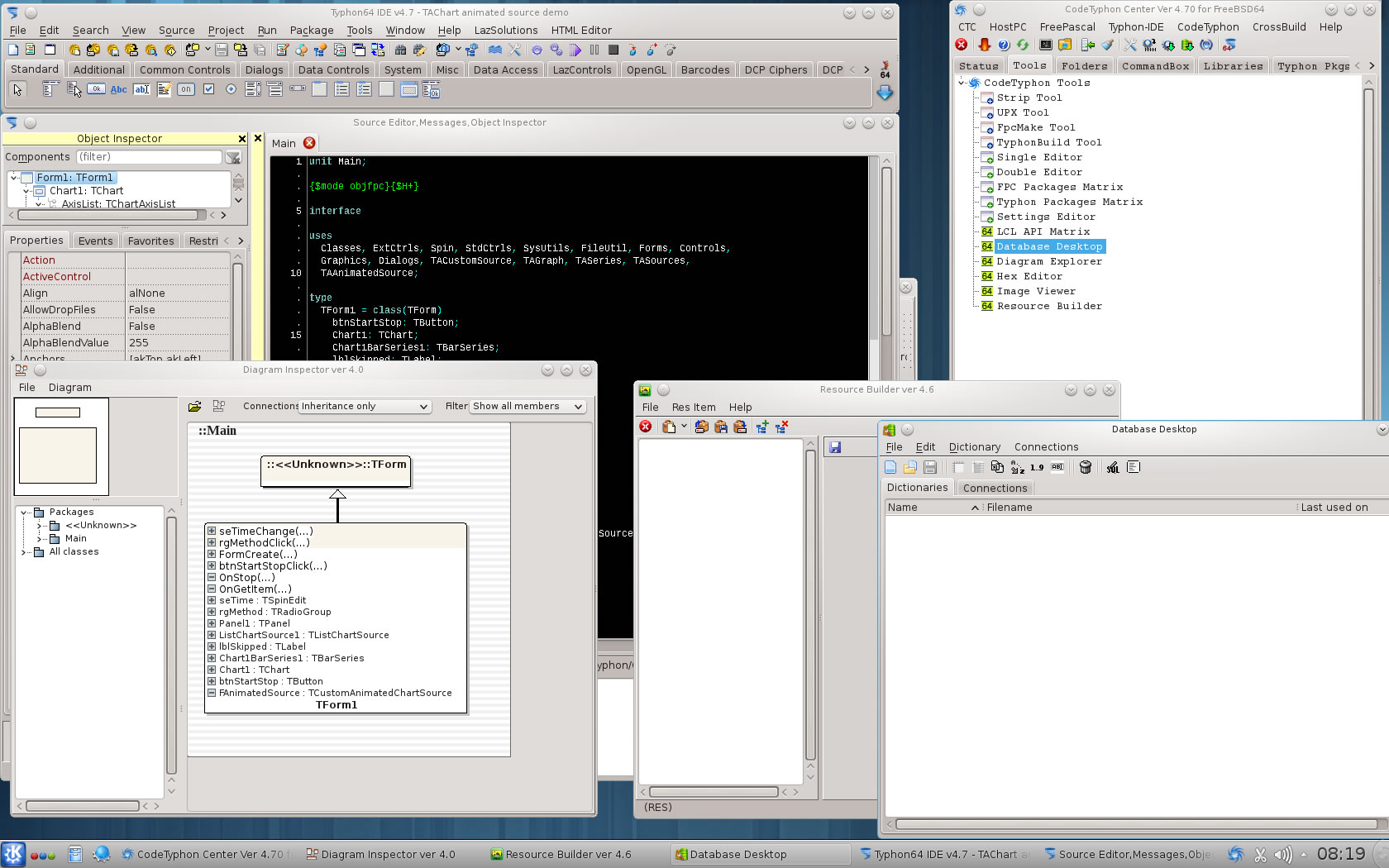This screenshot has width=1389, height=868.
Task: Click the trash bin icon in Database Desktop toolbar
Action: point(1086,467)
